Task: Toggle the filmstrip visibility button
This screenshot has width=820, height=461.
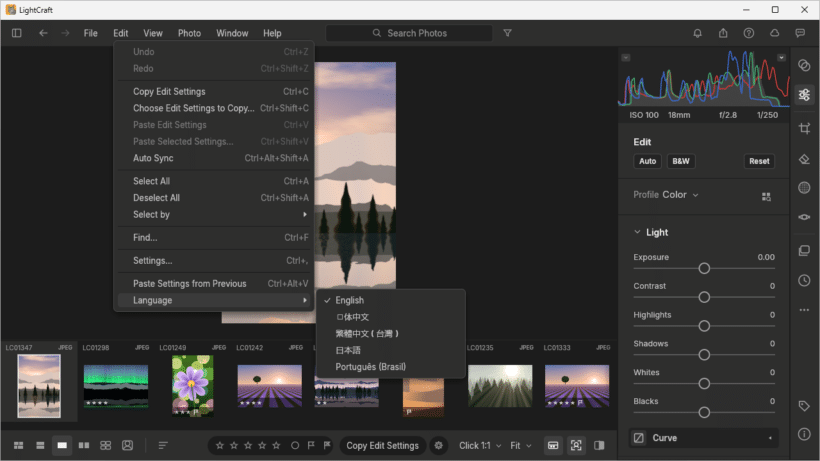Action: click(553, 445)
